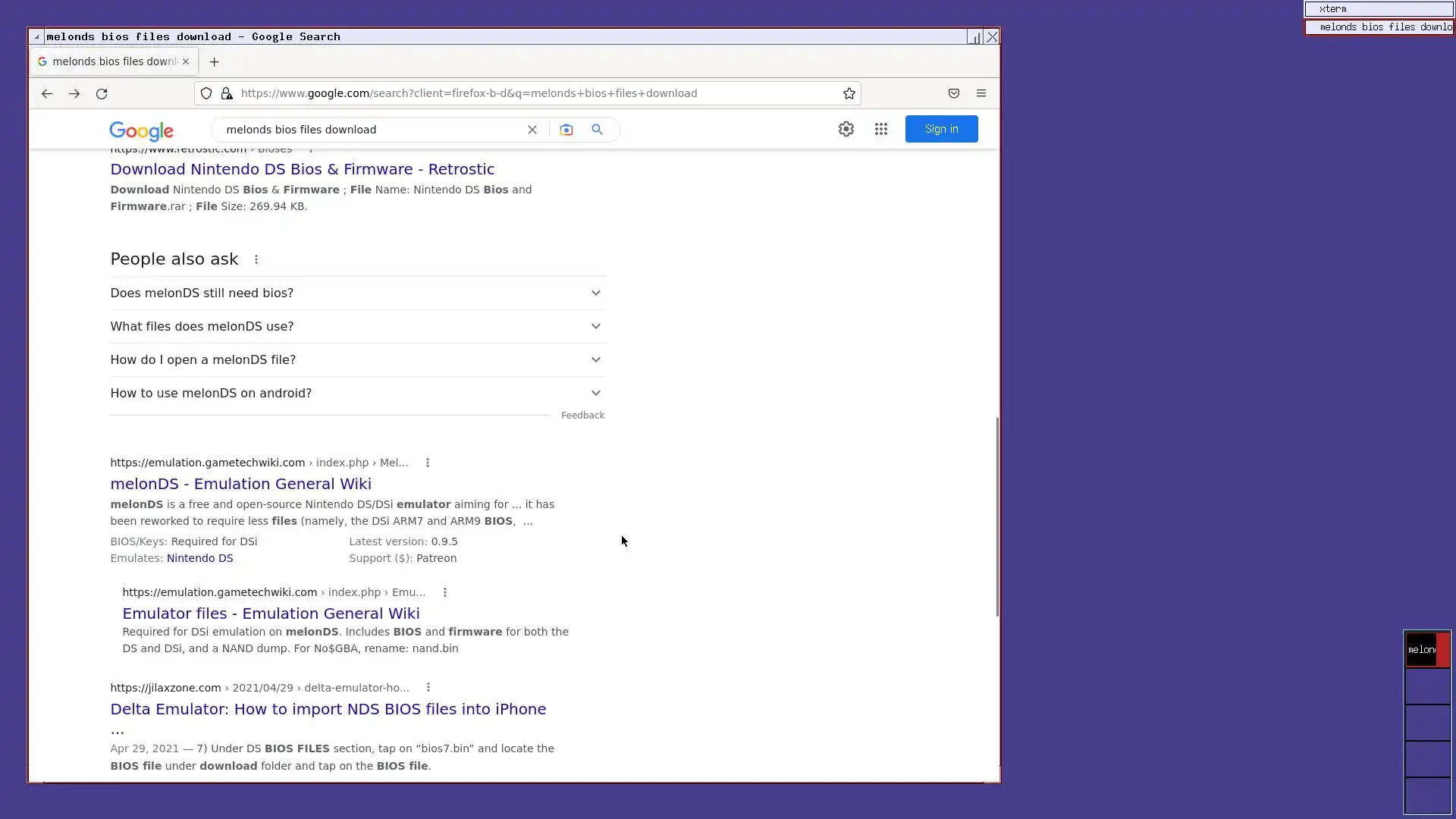Select the melonds bios files tab
The height and width of the screenshot is (819, 1456).
[114, 61]
